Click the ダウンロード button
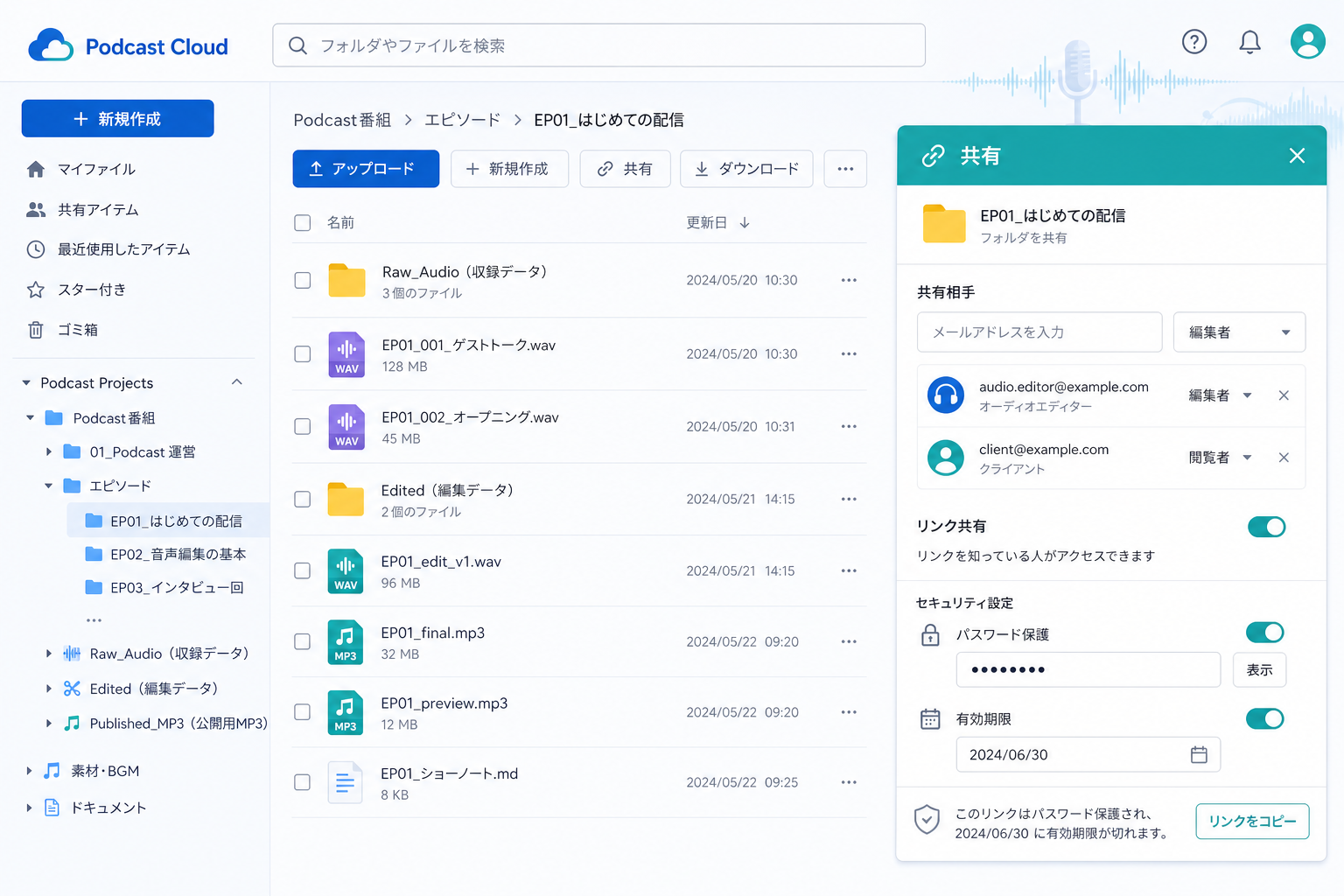This screenshot has width=1344, height=896. pyautogui.click(x=746, y=169)
